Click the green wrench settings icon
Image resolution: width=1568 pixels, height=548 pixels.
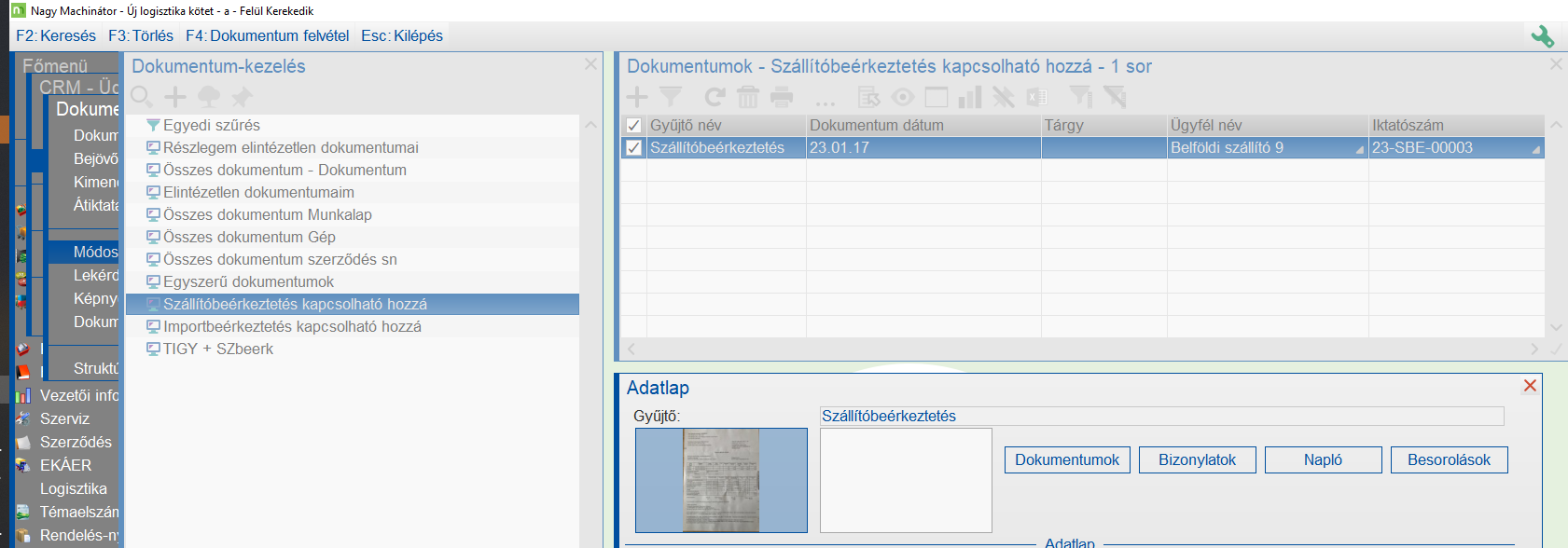[1543, 36]
